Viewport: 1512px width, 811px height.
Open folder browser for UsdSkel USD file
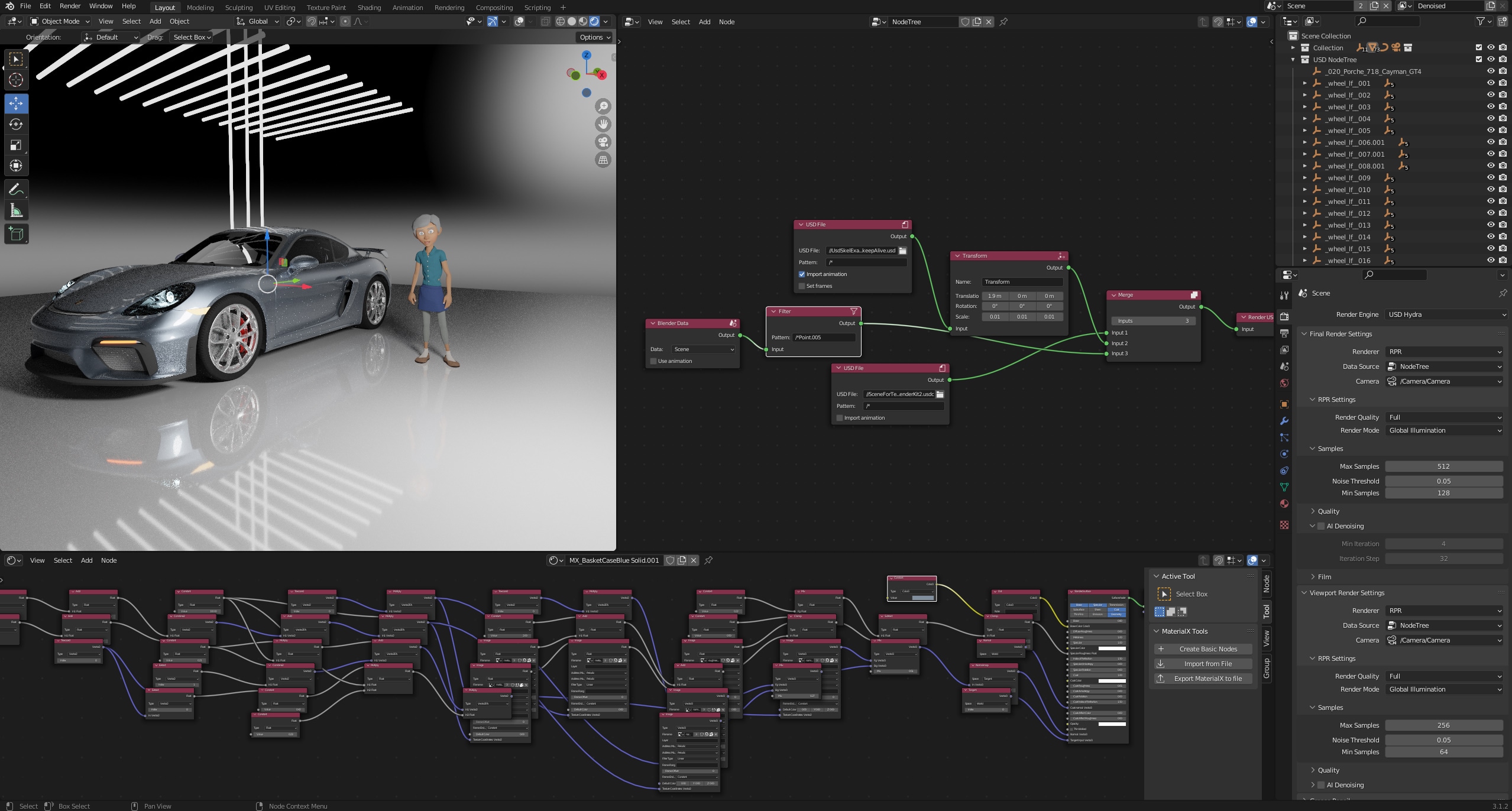902,251
